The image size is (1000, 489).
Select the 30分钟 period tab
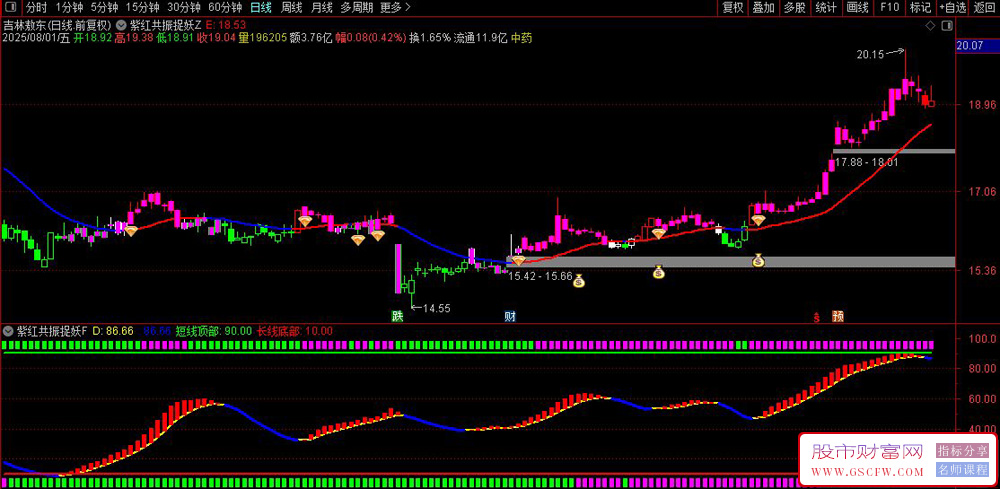(x=184, y=8)
